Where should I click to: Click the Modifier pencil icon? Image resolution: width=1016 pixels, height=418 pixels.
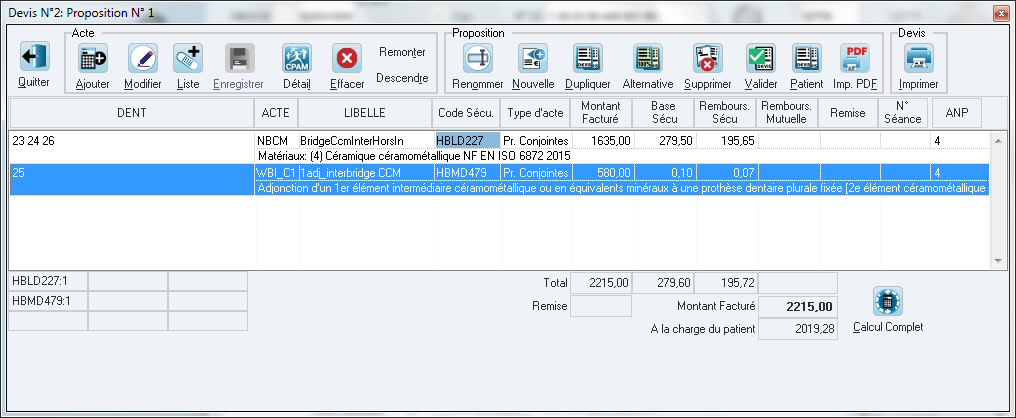(142, 59)
